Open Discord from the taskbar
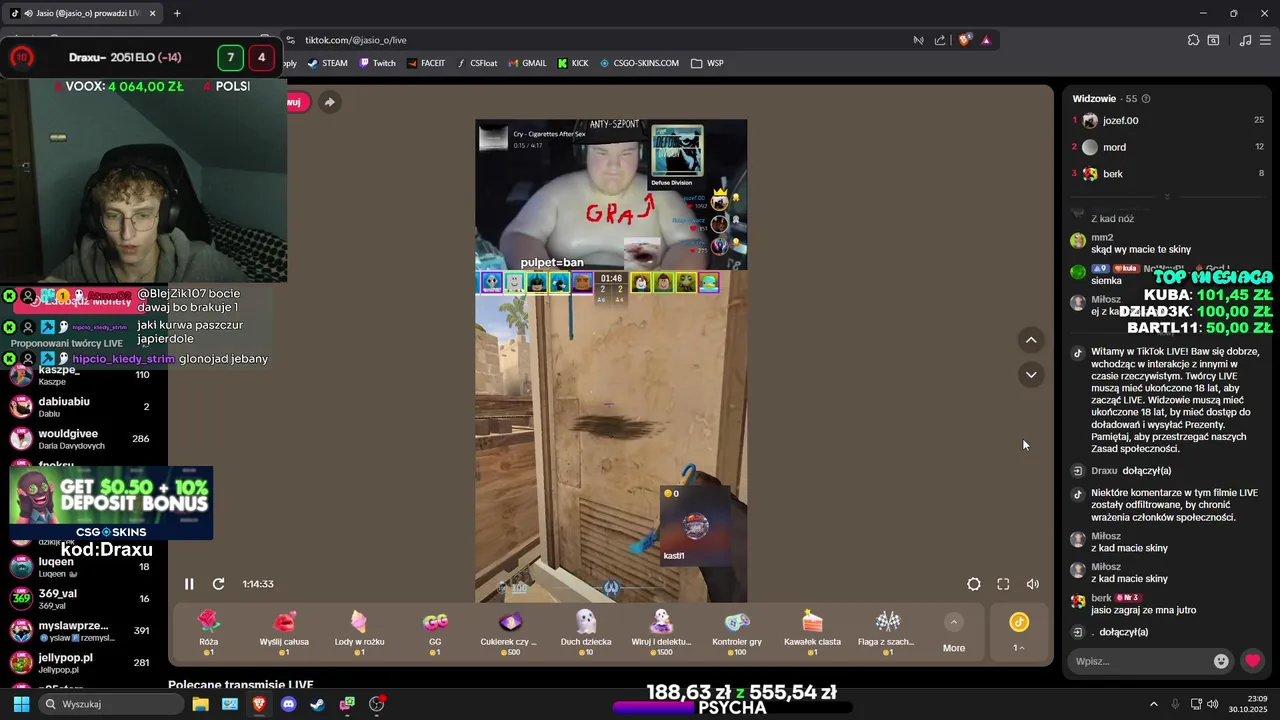The height and width of the screenshot is (720, 1280). [x=288, y=704]
